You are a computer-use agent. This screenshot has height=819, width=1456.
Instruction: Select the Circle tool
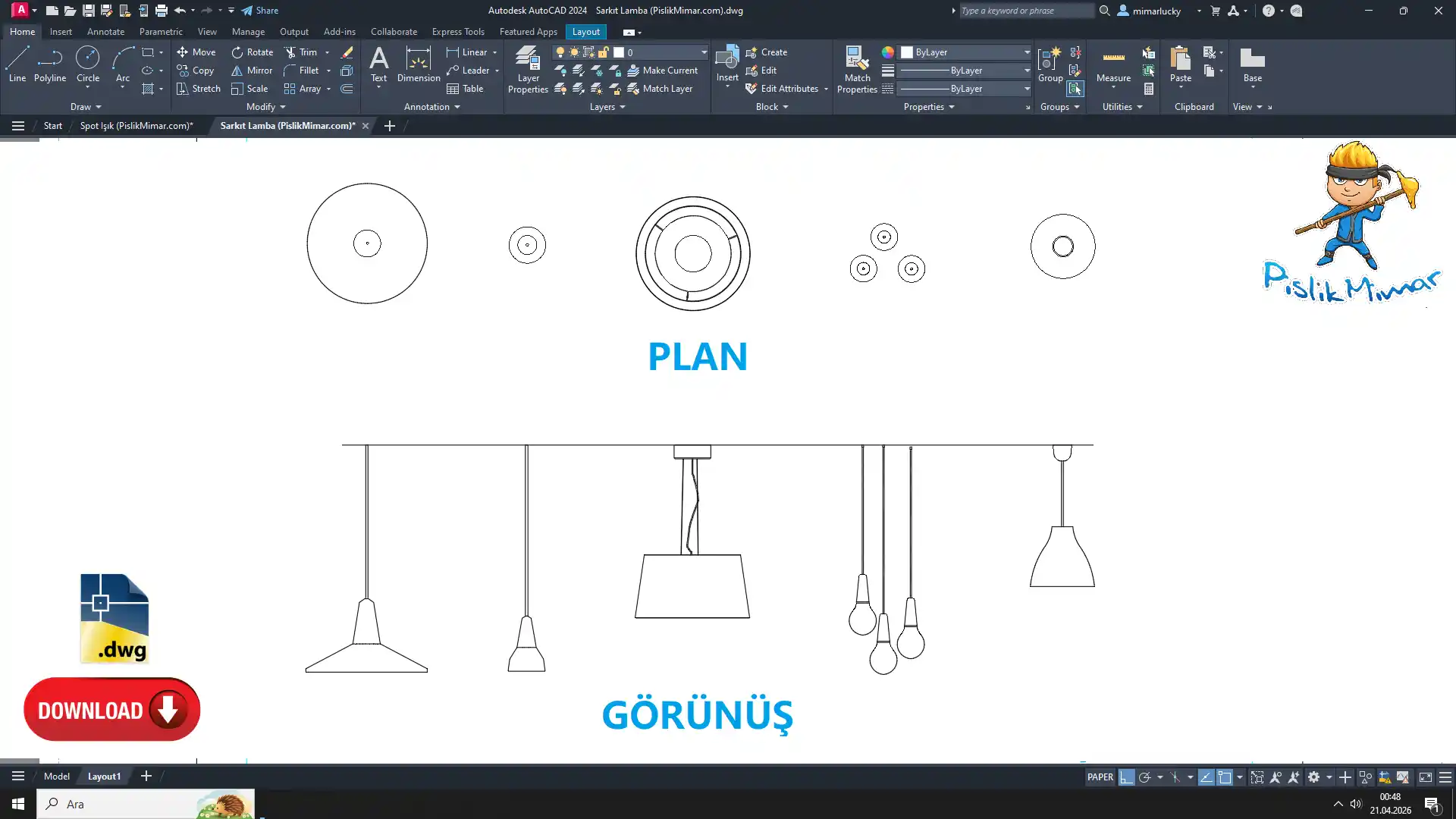coord(88,64)
